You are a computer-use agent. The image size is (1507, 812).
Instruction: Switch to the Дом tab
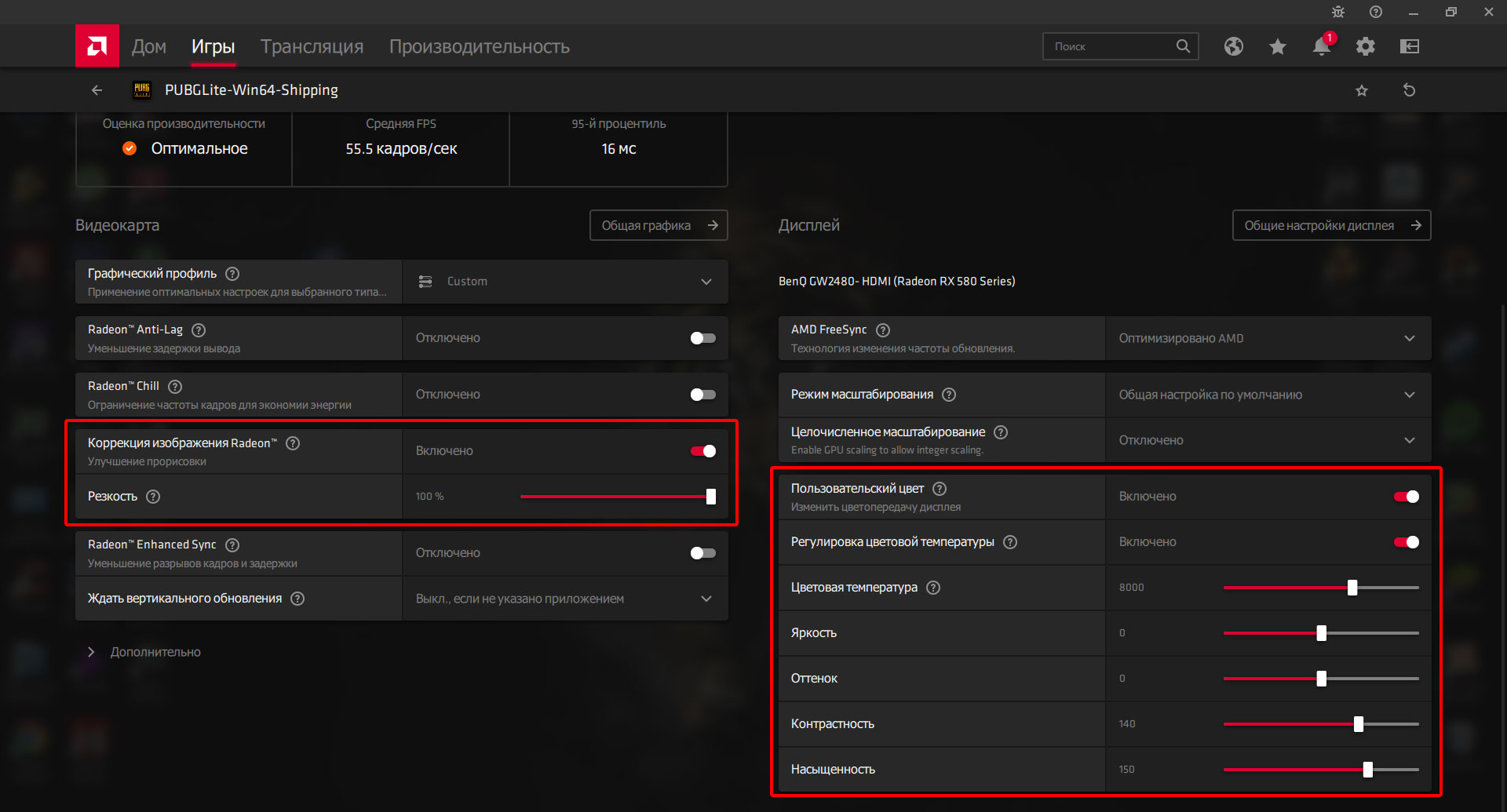click(x=149, y=46)
